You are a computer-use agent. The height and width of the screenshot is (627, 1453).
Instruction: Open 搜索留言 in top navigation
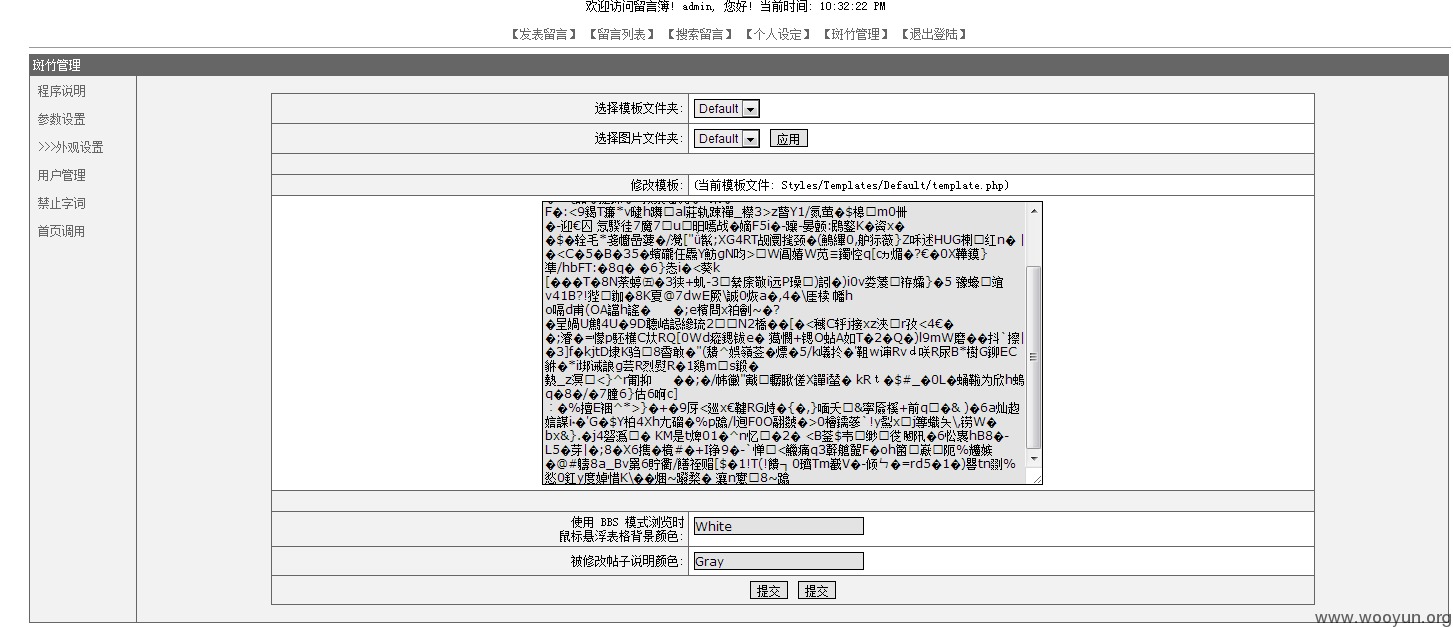(700, 34)
